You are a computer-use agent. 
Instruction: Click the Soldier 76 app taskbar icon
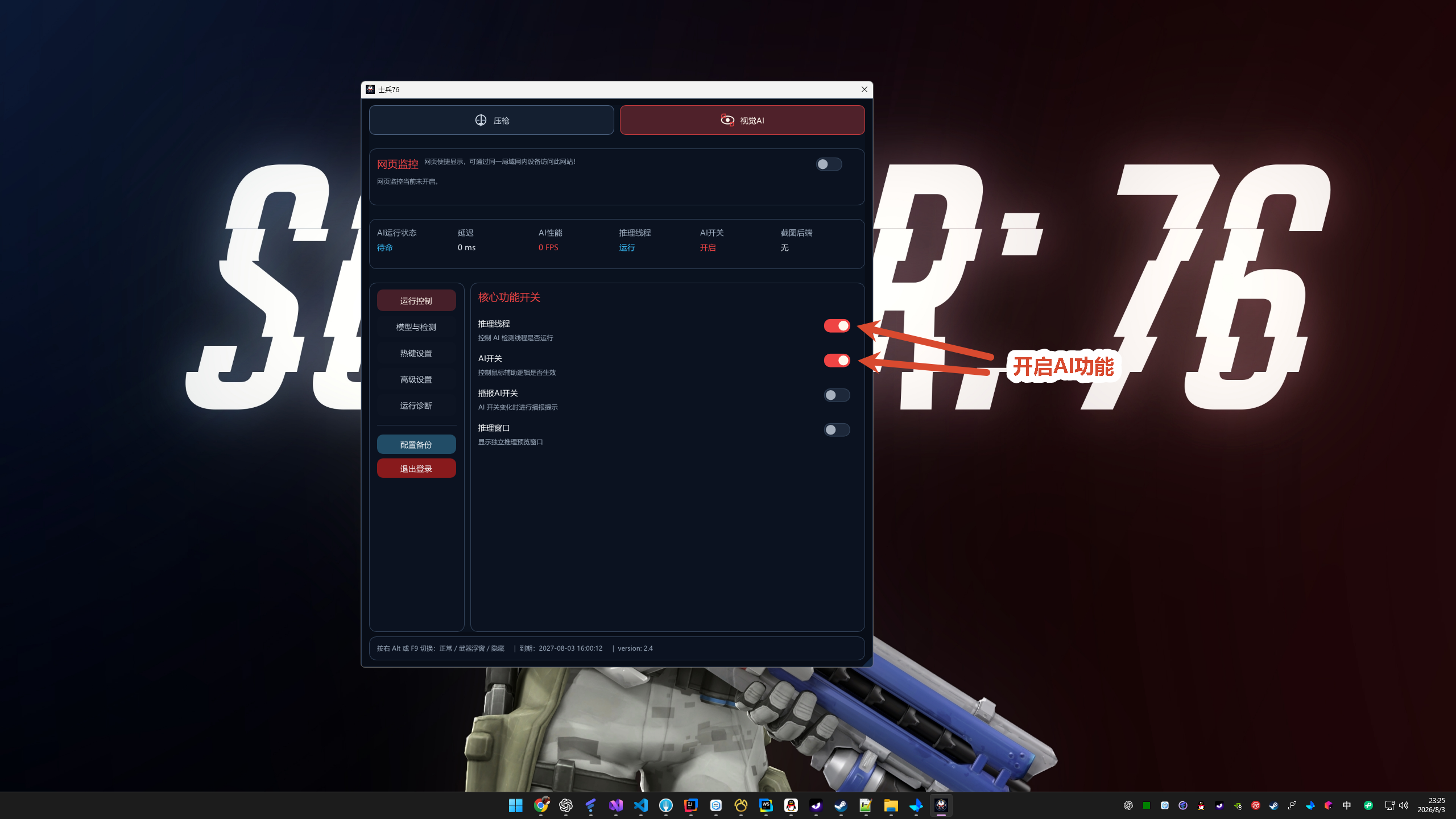tap(941, 805)
